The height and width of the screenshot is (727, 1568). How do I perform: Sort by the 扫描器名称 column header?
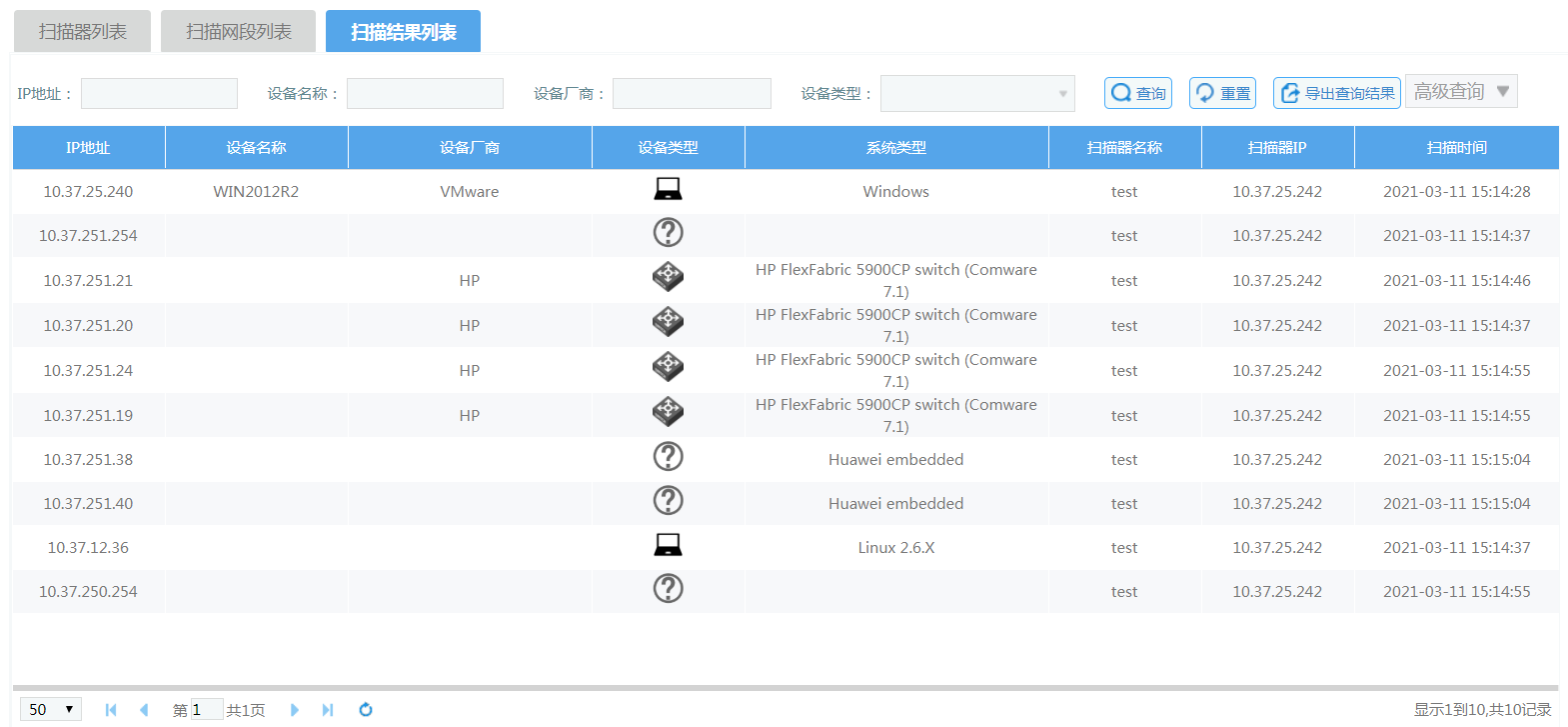pos(1125,148)
